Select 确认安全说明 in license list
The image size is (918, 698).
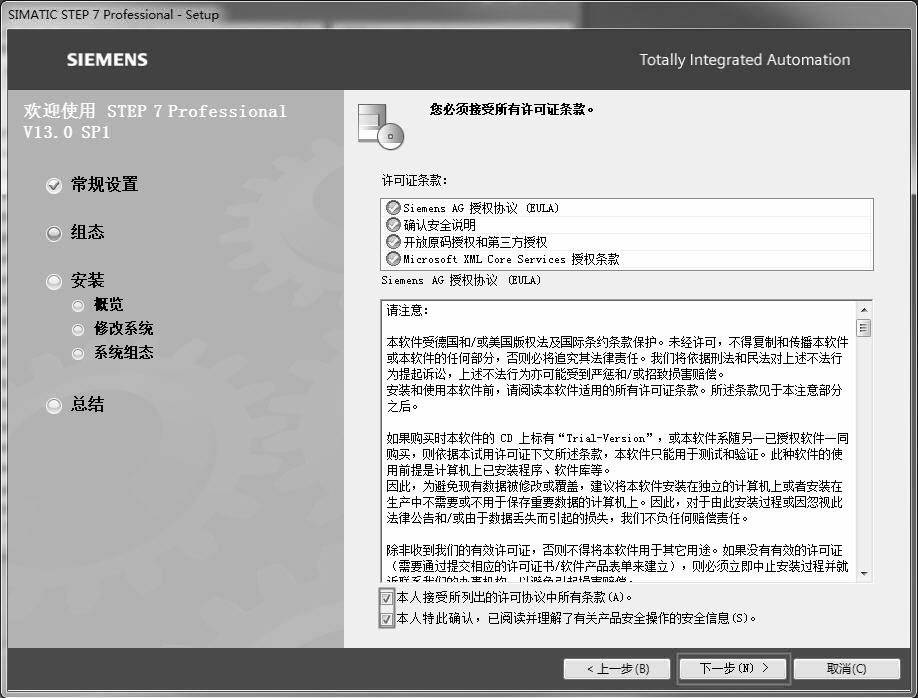coord(627,225)
